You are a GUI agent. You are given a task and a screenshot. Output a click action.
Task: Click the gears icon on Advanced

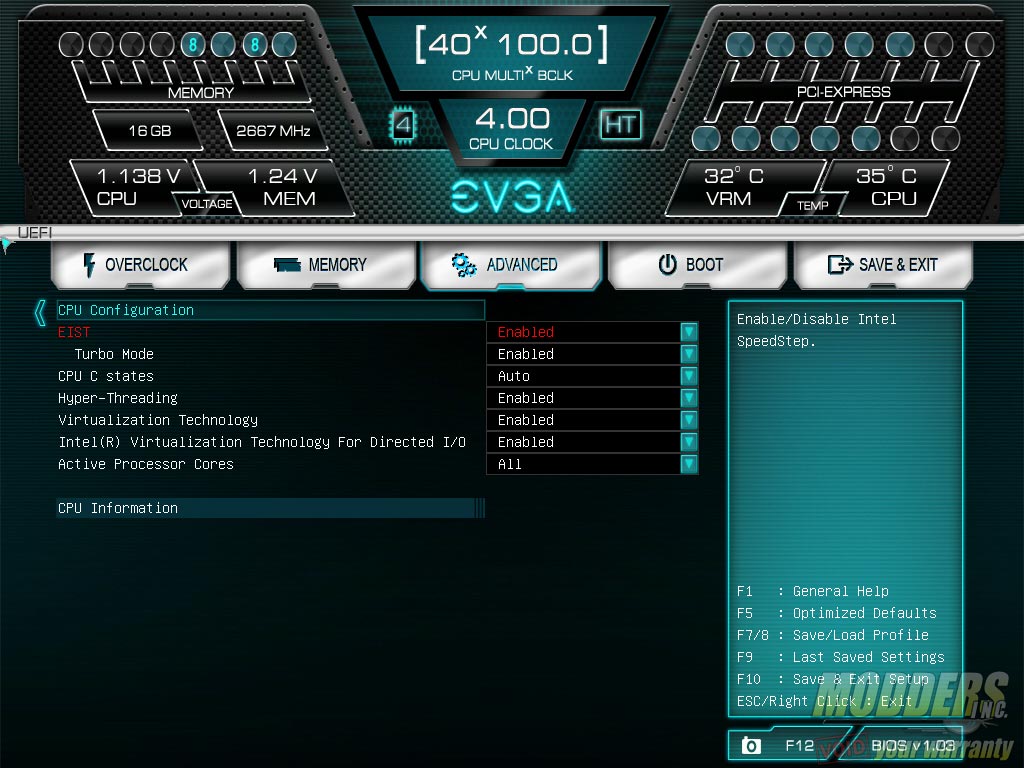point(464,264)
